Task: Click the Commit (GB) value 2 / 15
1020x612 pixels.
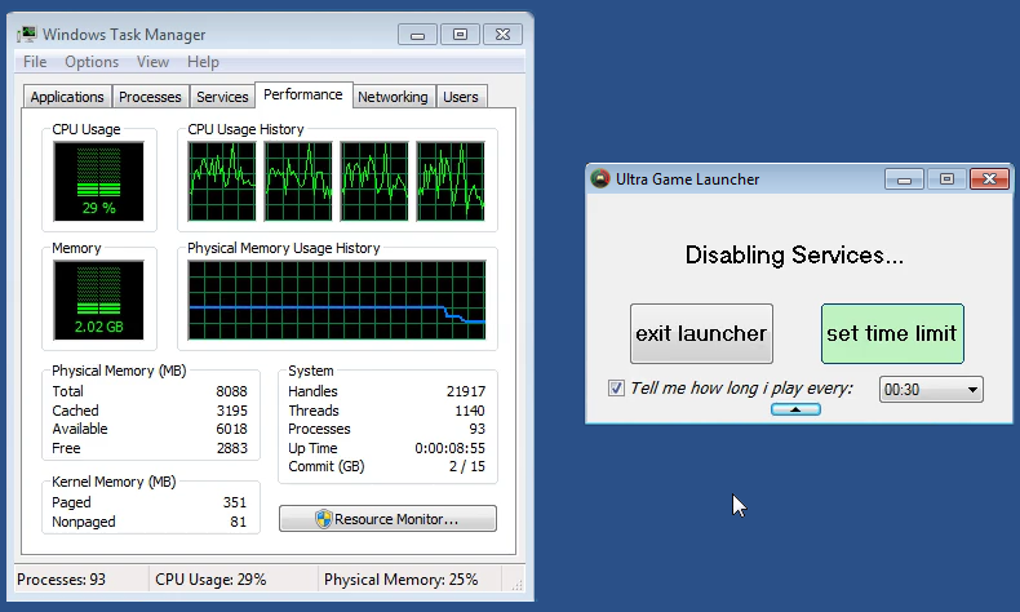Action: 467,466
